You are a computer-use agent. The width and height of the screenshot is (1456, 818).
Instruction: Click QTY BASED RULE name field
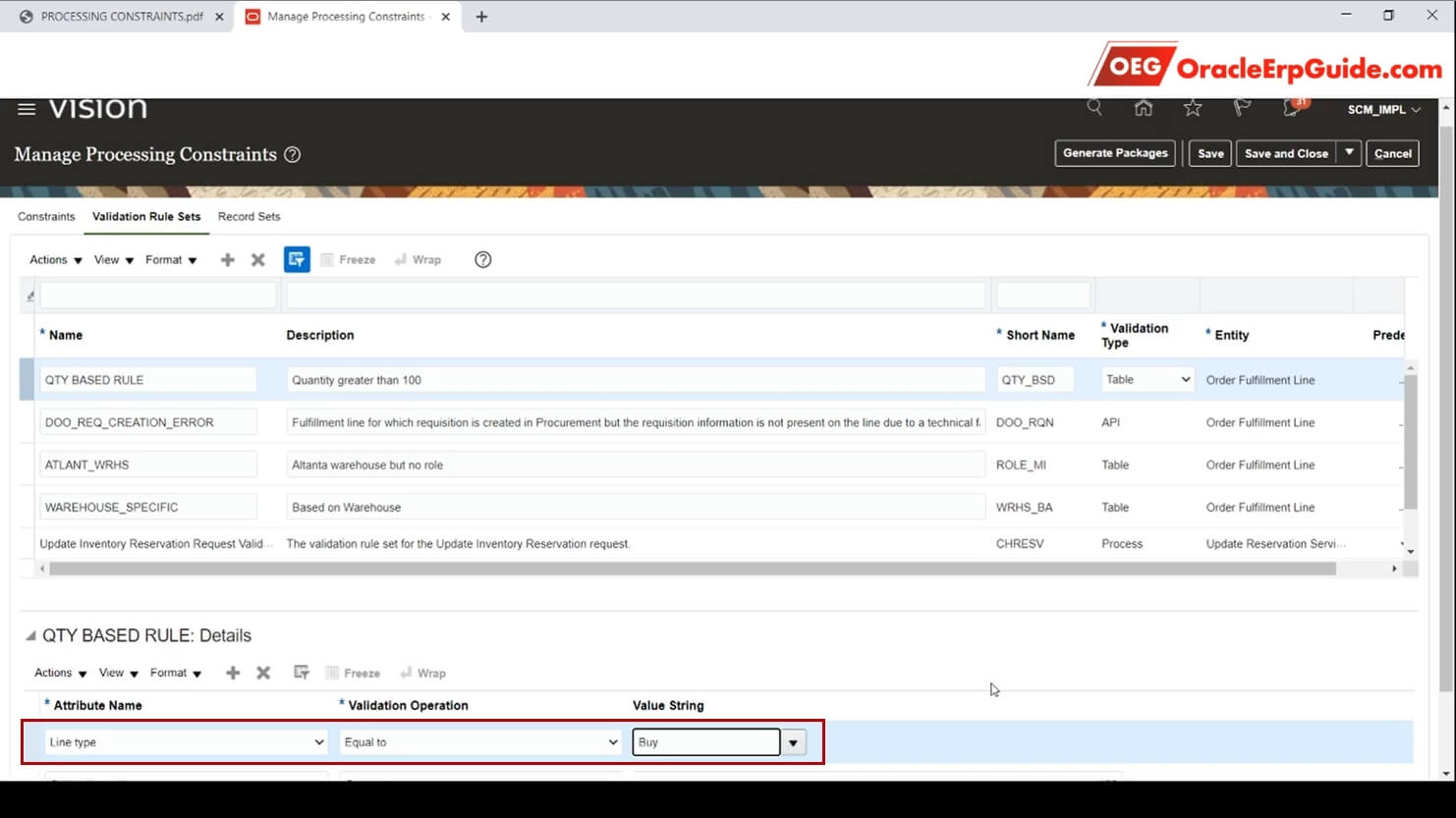[148, 380]
